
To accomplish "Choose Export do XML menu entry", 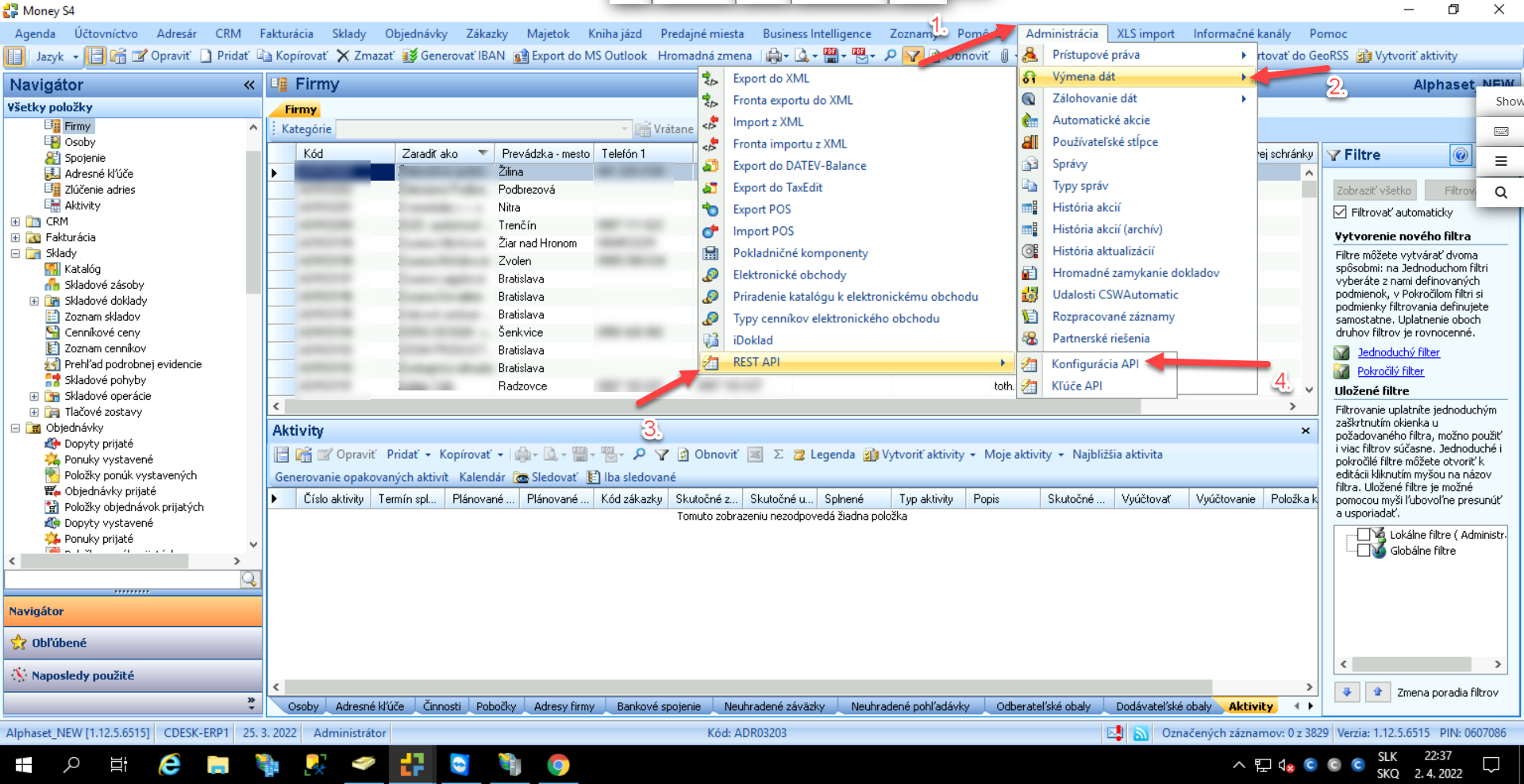I will 857,79.
